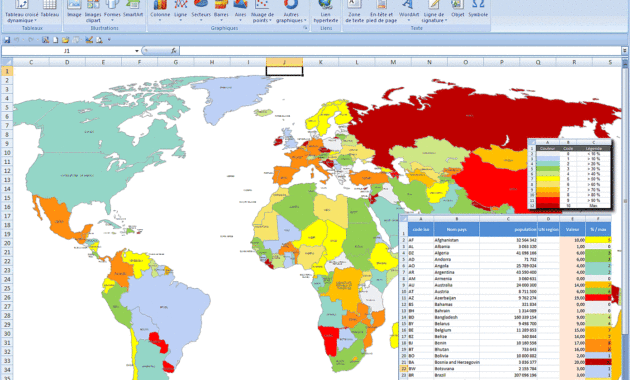Click the 'Nom pays' column header
Screen dimensions: 630x380
pyautogui.click(x=456, y=229)
